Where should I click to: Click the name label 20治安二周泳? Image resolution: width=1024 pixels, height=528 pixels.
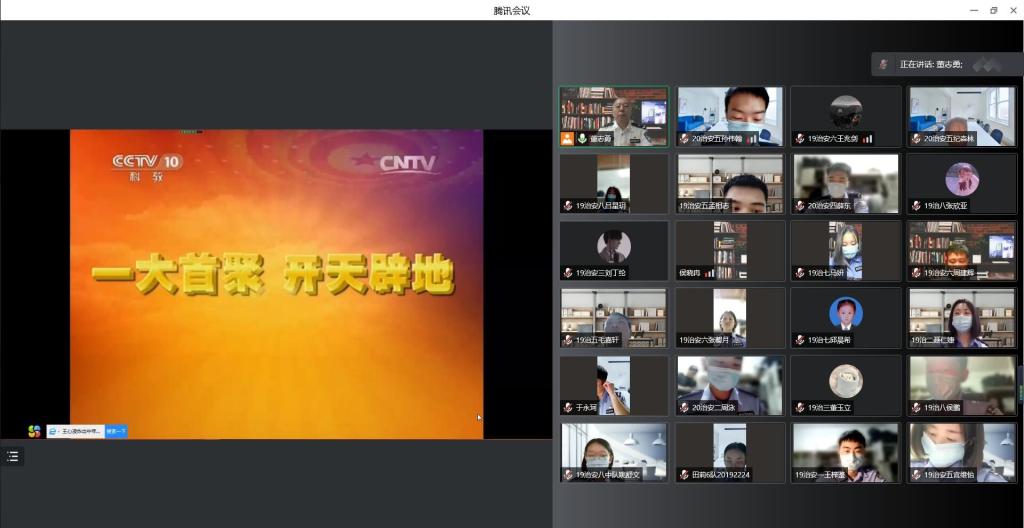[714, 408]
